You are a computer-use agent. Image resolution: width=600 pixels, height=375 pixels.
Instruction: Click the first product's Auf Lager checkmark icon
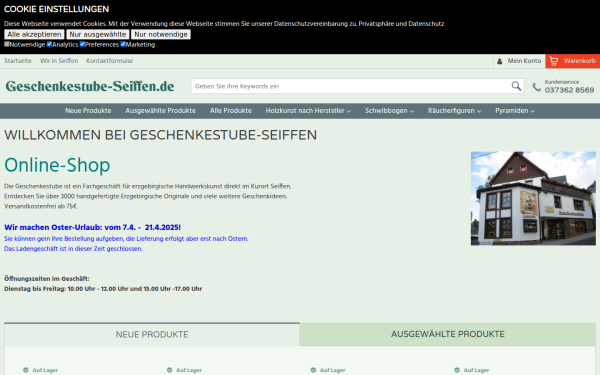pyautogui.click(x=26, y=370)
